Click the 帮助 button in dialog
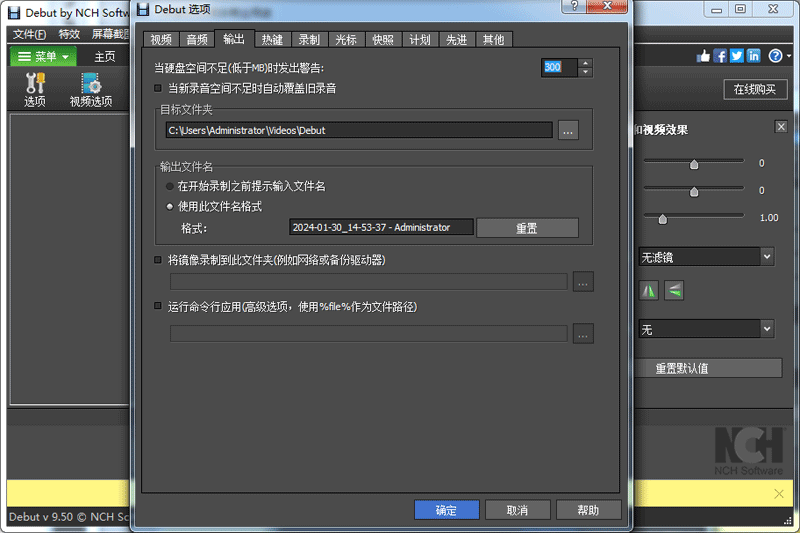 [588, 510]
